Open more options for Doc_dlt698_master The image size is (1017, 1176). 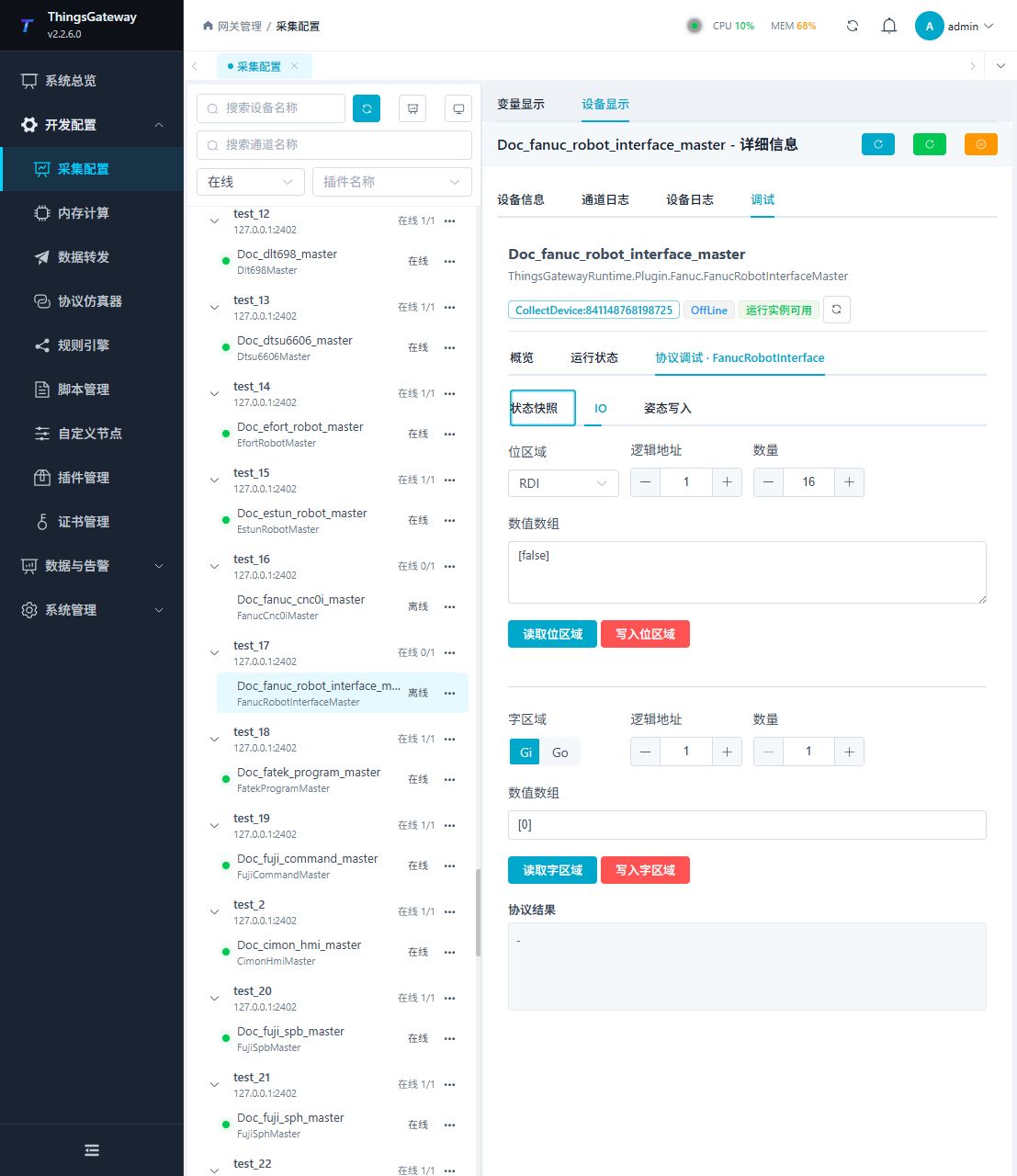pos(449,262)
